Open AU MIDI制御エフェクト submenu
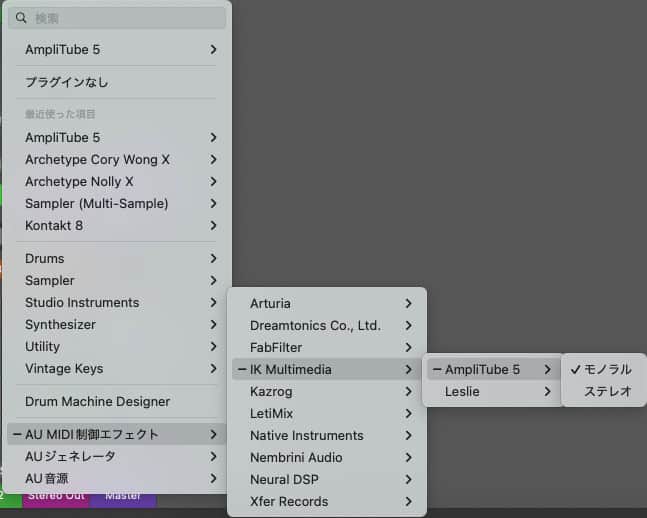The height and width of the screenshot is (518, 647). point(117,434)
